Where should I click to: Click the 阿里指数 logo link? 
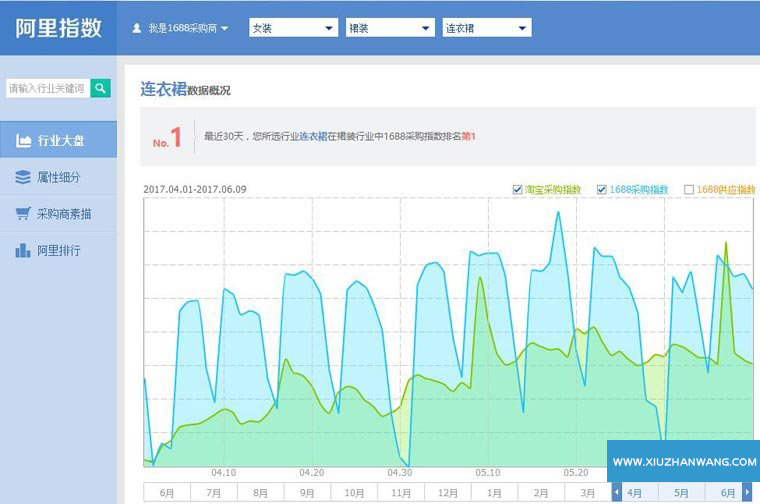[x=58, y=27]
